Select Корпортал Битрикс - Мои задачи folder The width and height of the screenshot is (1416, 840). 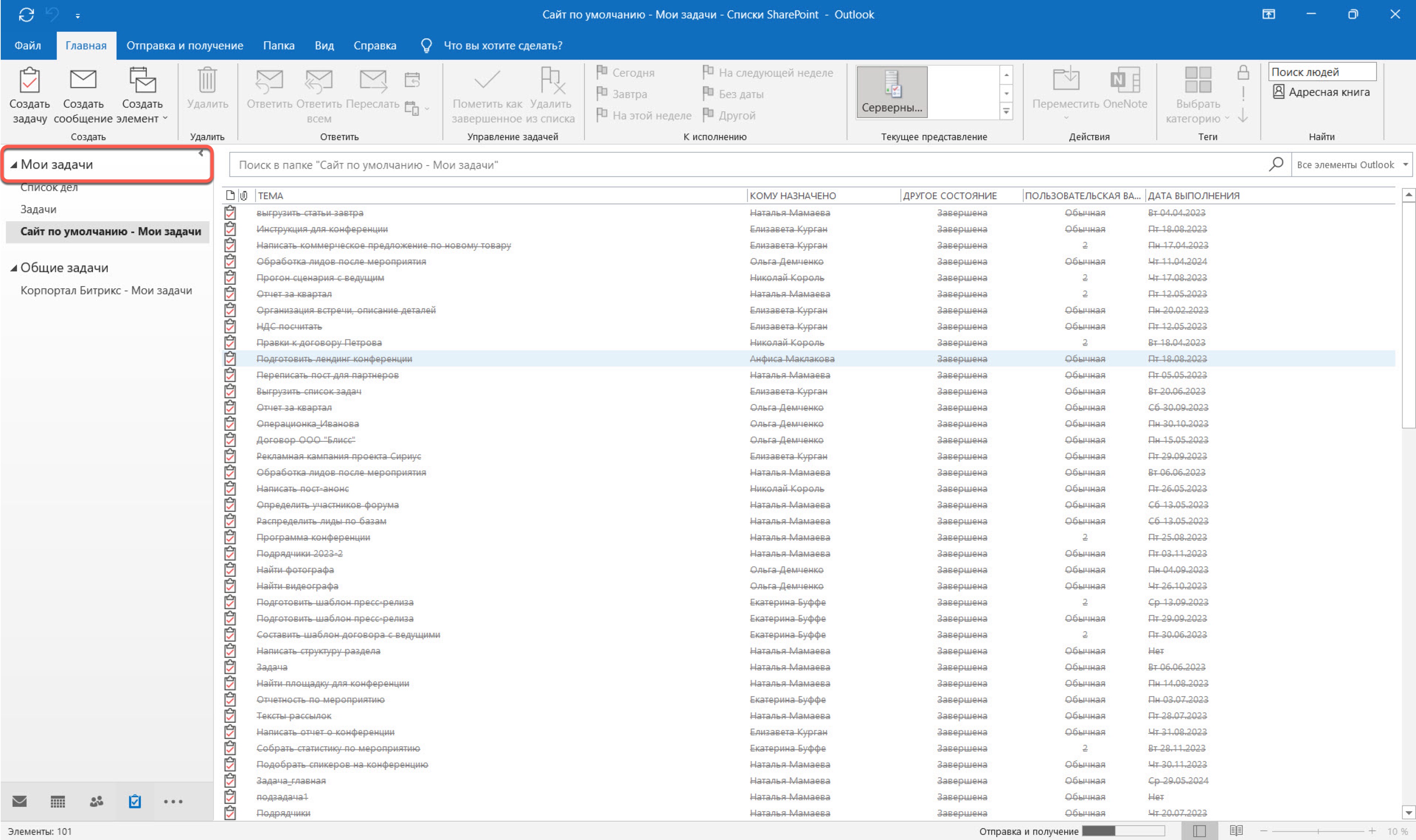[x=107, y=290]
